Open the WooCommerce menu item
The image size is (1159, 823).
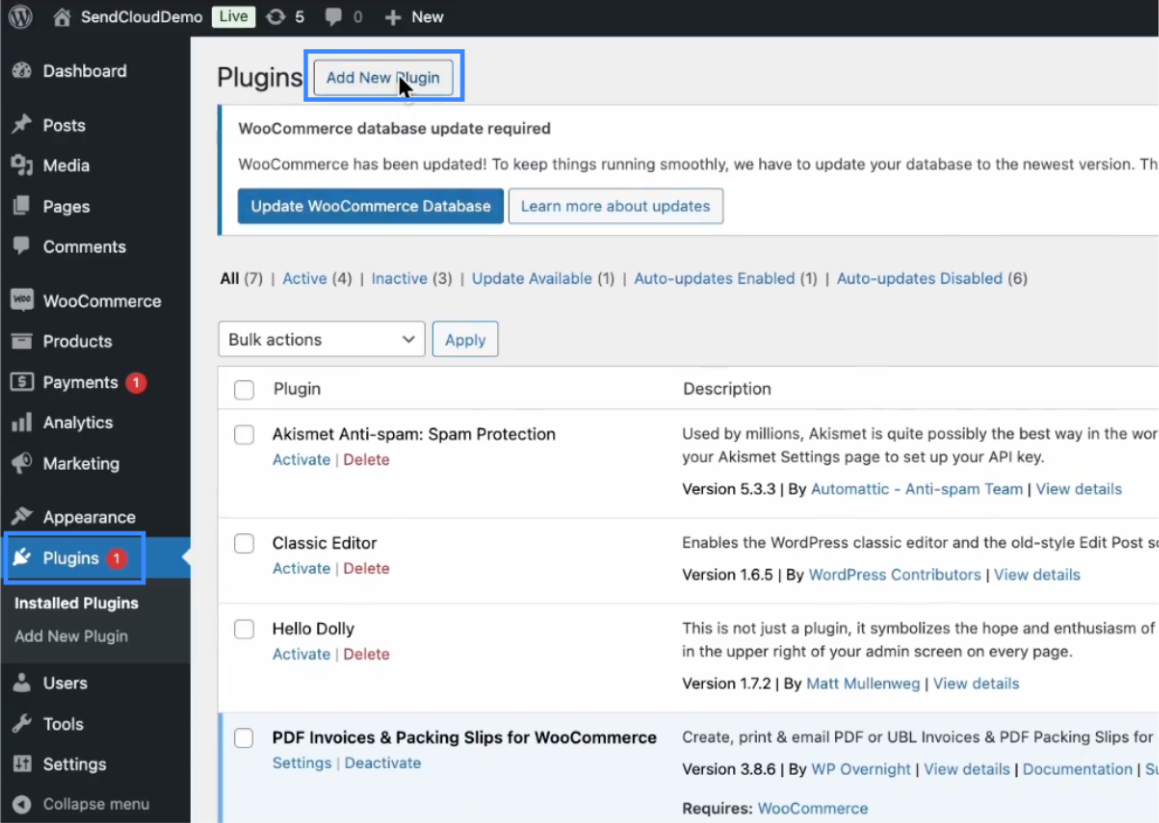[102, 301]
